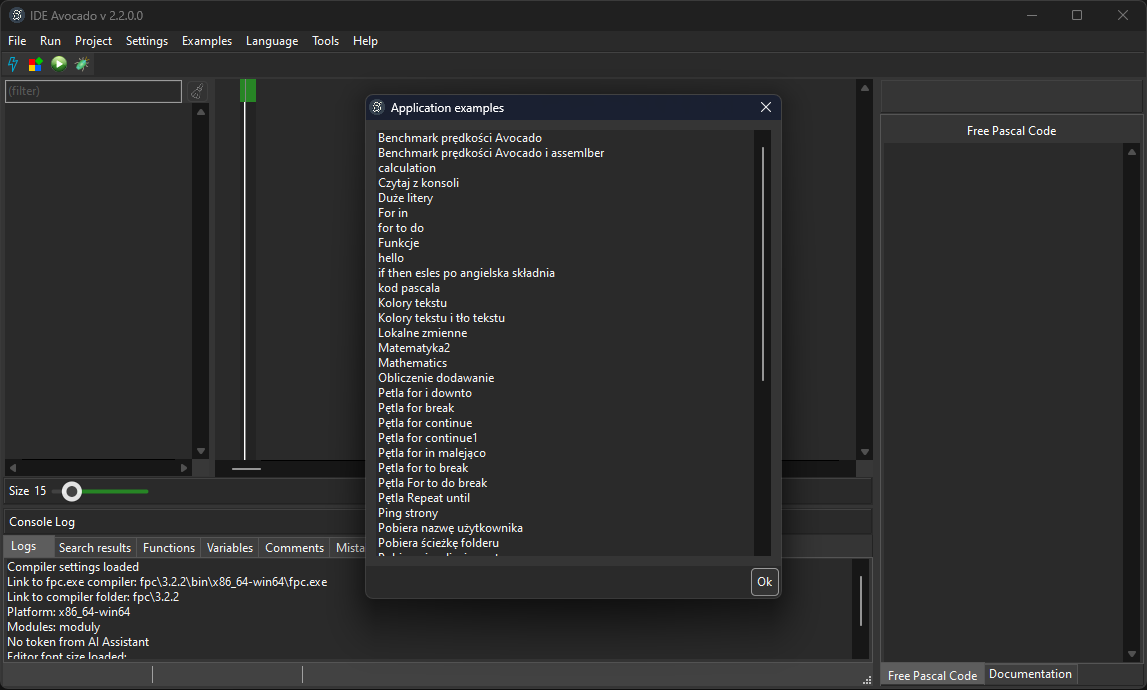Open the Run menu
1147x690 pixels.
coord(50,41)
